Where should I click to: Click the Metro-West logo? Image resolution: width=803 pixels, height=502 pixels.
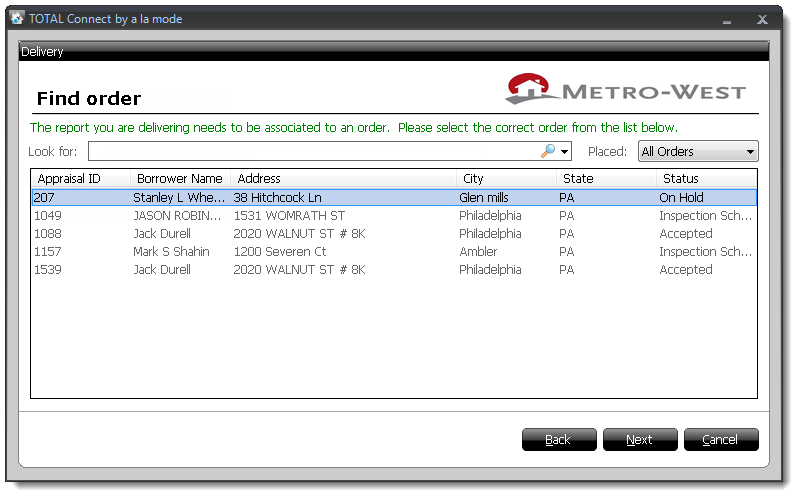[x=626, y=90]
